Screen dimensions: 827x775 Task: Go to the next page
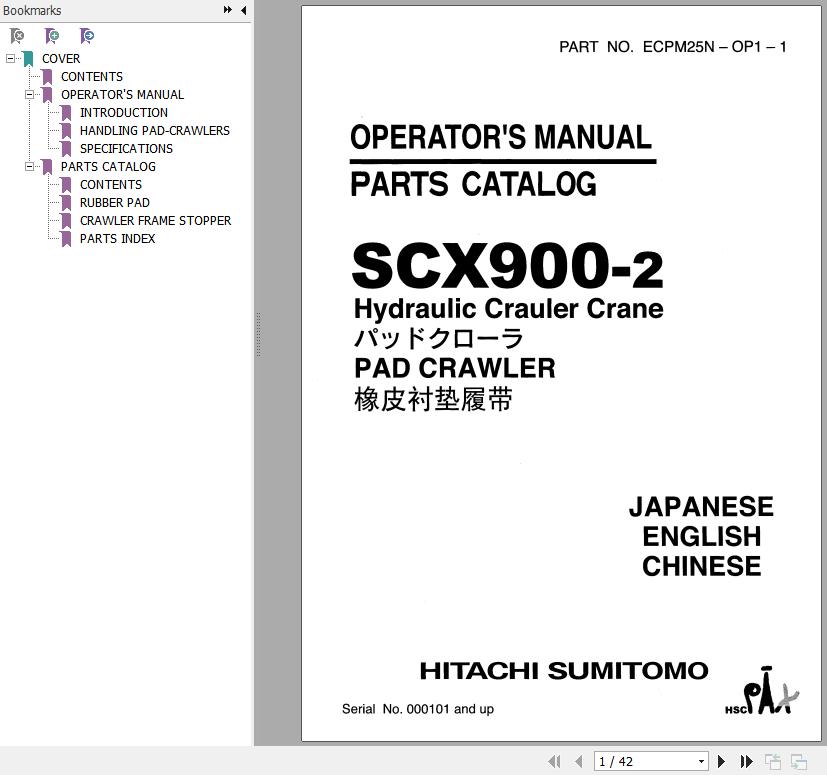pyautogui.click(x=722, y=761)
